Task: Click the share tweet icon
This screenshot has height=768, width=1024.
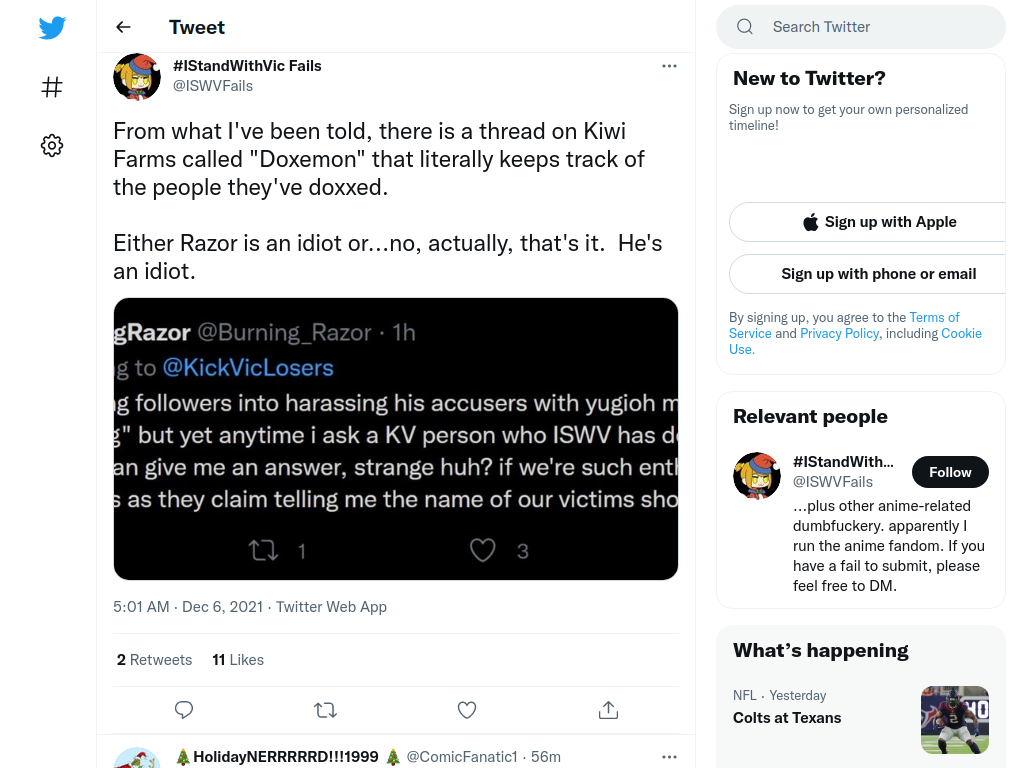Action: (x=609, y=710)
